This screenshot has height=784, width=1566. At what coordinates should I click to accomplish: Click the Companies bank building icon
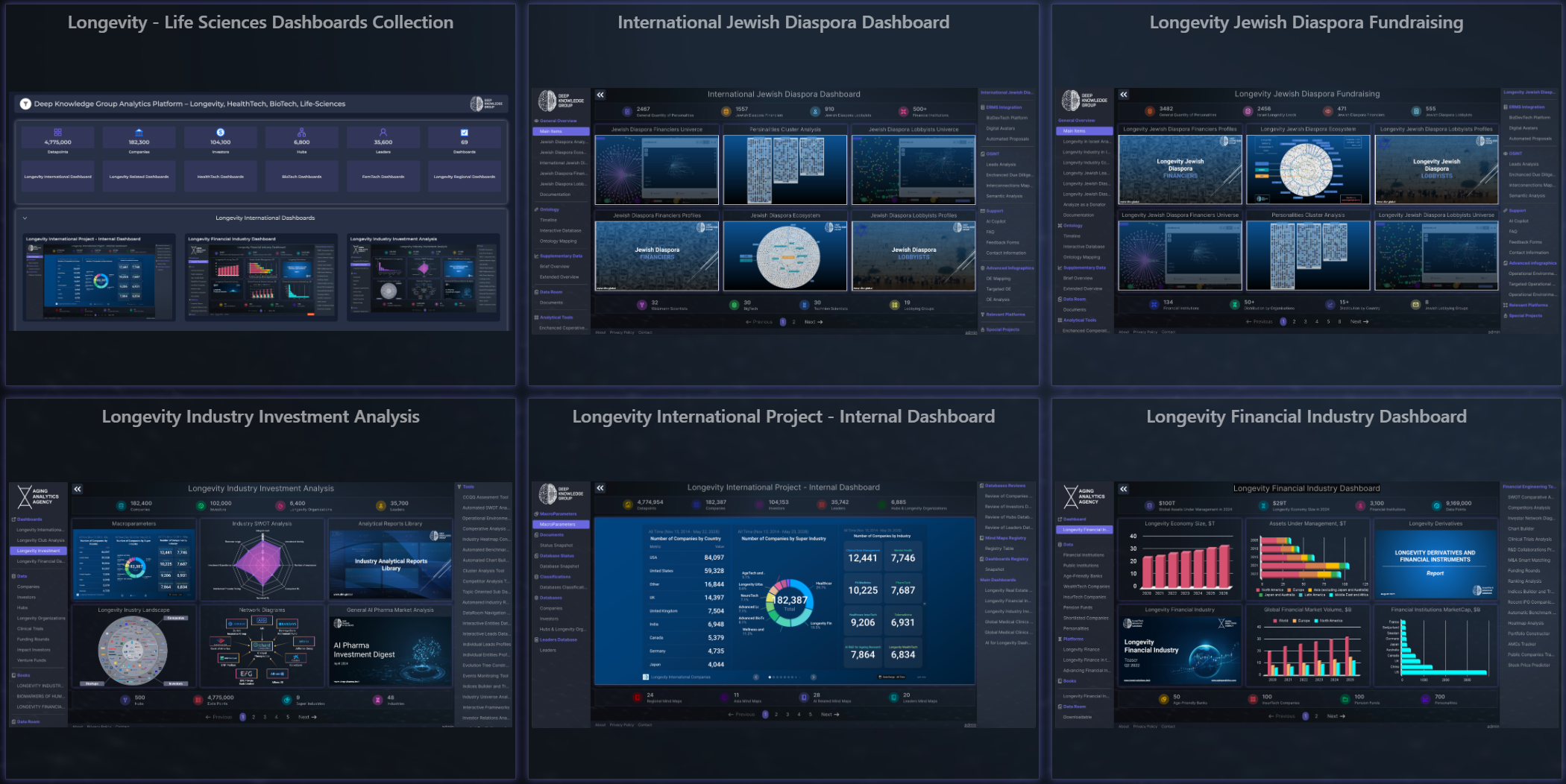(x=139, y=133)
